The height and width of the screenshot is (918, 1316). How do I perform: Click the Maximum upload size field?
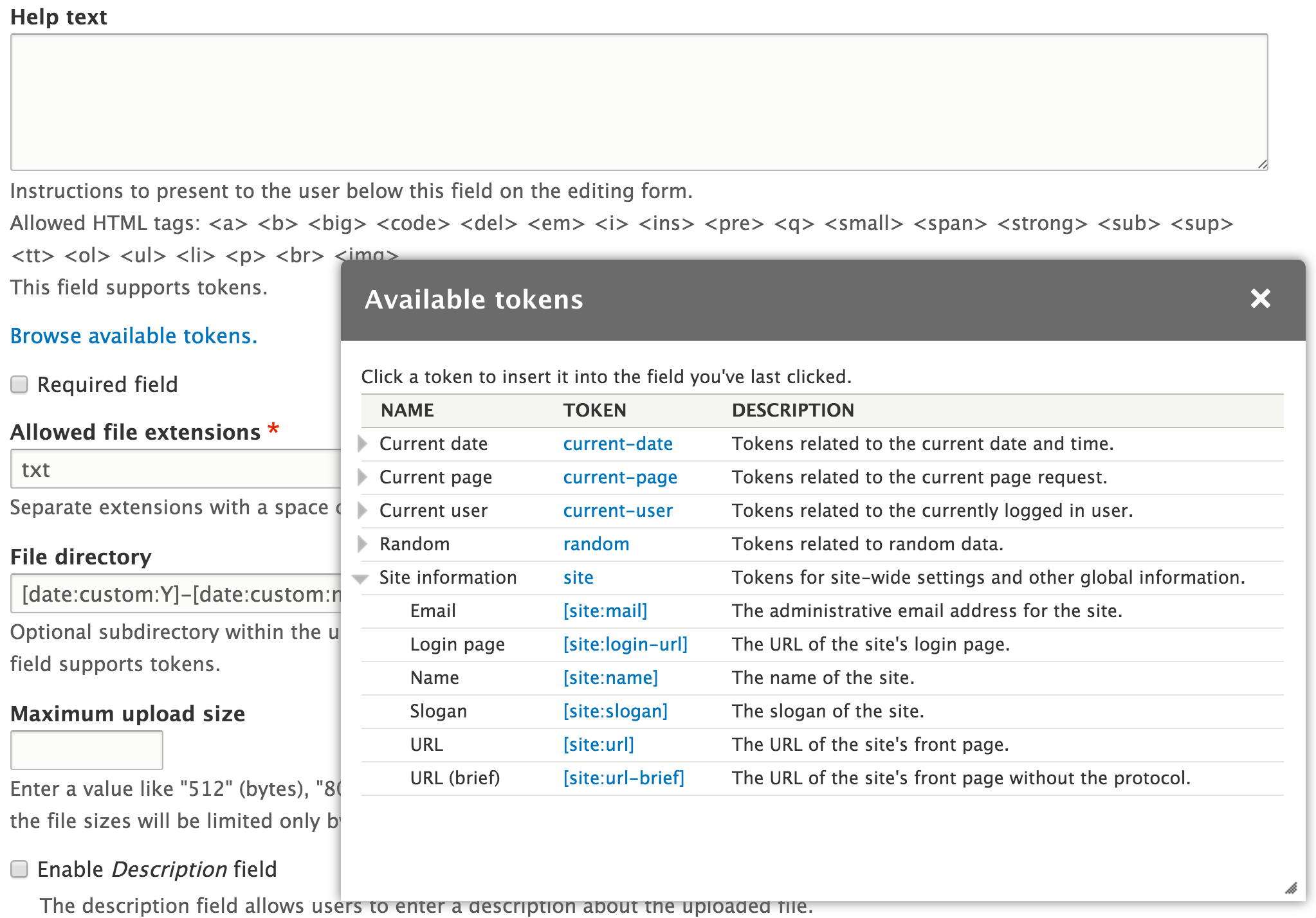[x=86, y=750]
